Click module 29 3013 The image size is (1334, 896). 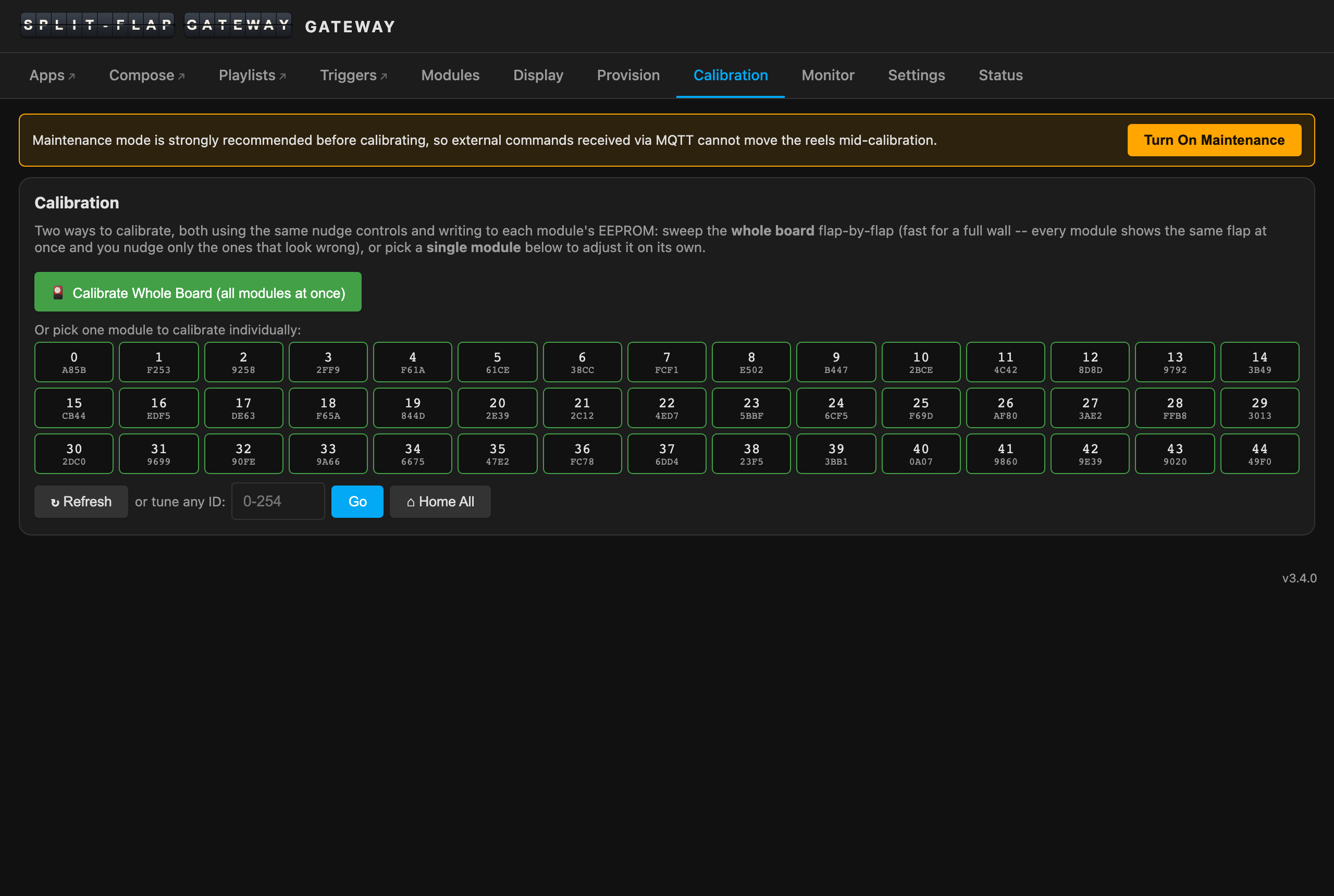[x=1259, y=408]
